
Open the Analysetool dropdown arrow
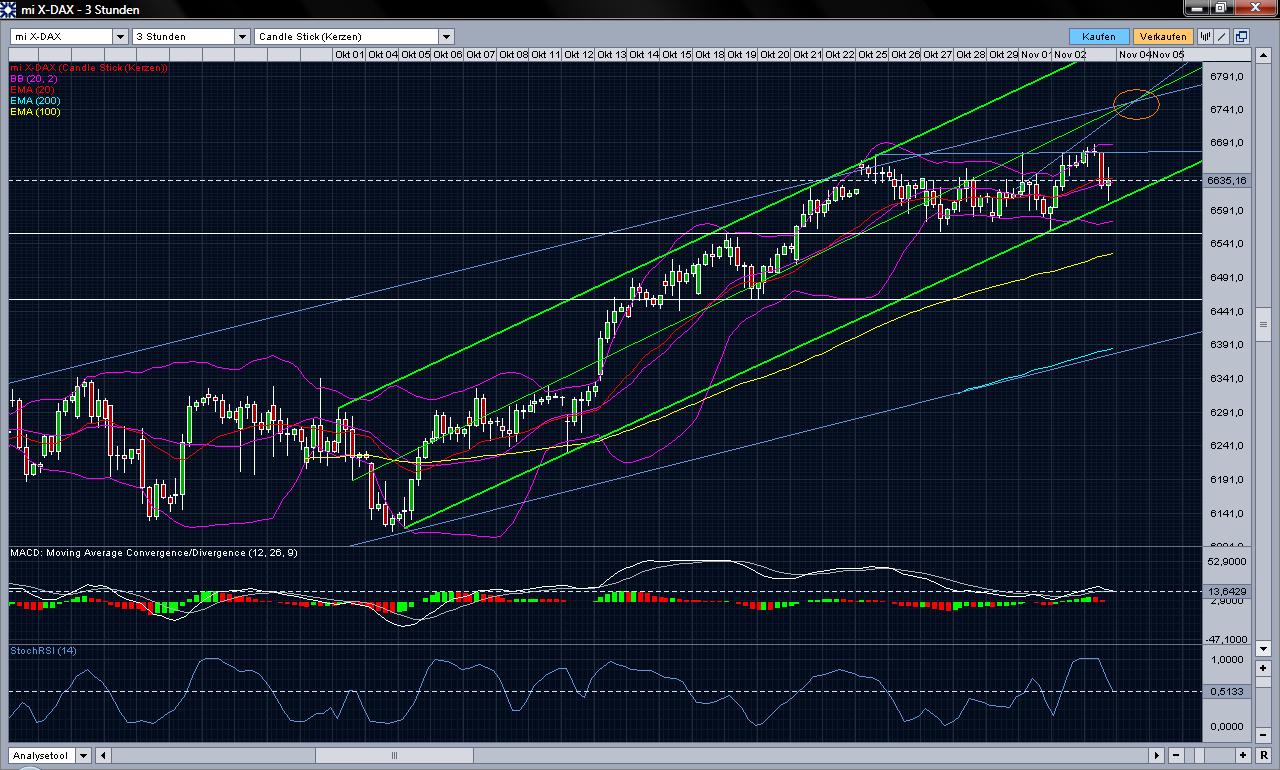point(84,755)
